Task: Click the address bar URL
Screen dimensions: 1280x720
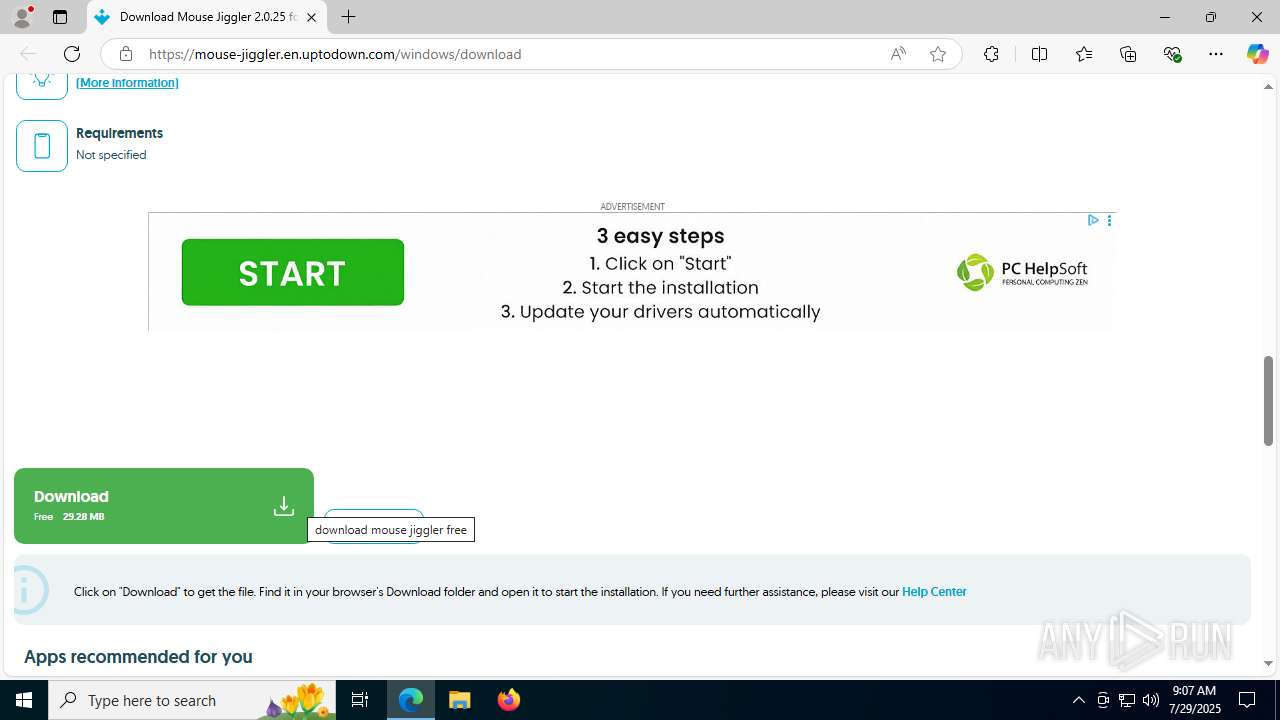Action: pos(335,54)
